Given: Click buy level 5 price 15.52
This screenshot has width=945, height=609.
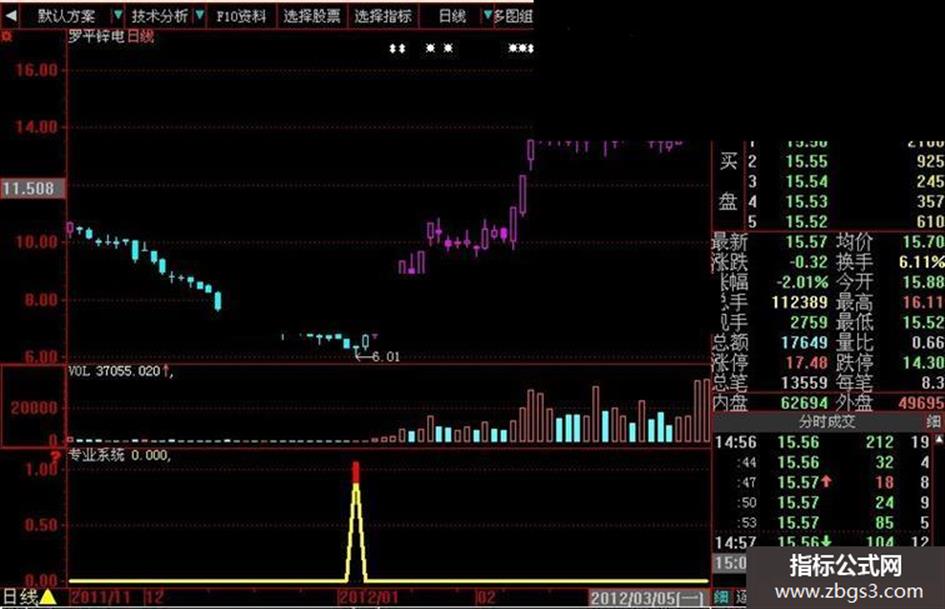Looking at the screenshot, I should [806, 222].
